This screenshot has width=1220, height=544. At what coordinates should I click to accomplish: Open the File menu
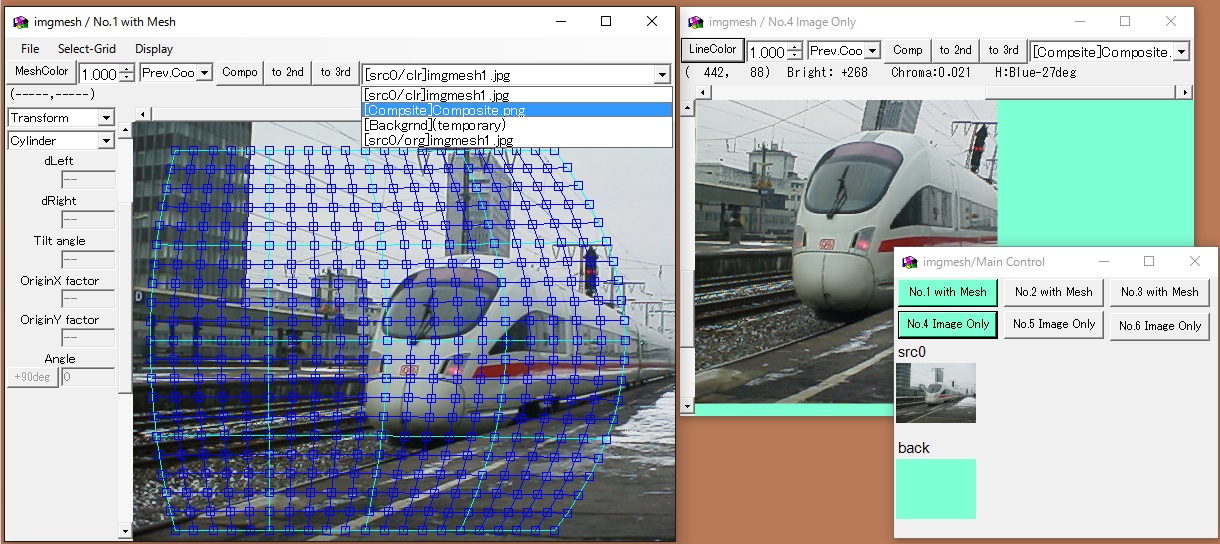30,48
